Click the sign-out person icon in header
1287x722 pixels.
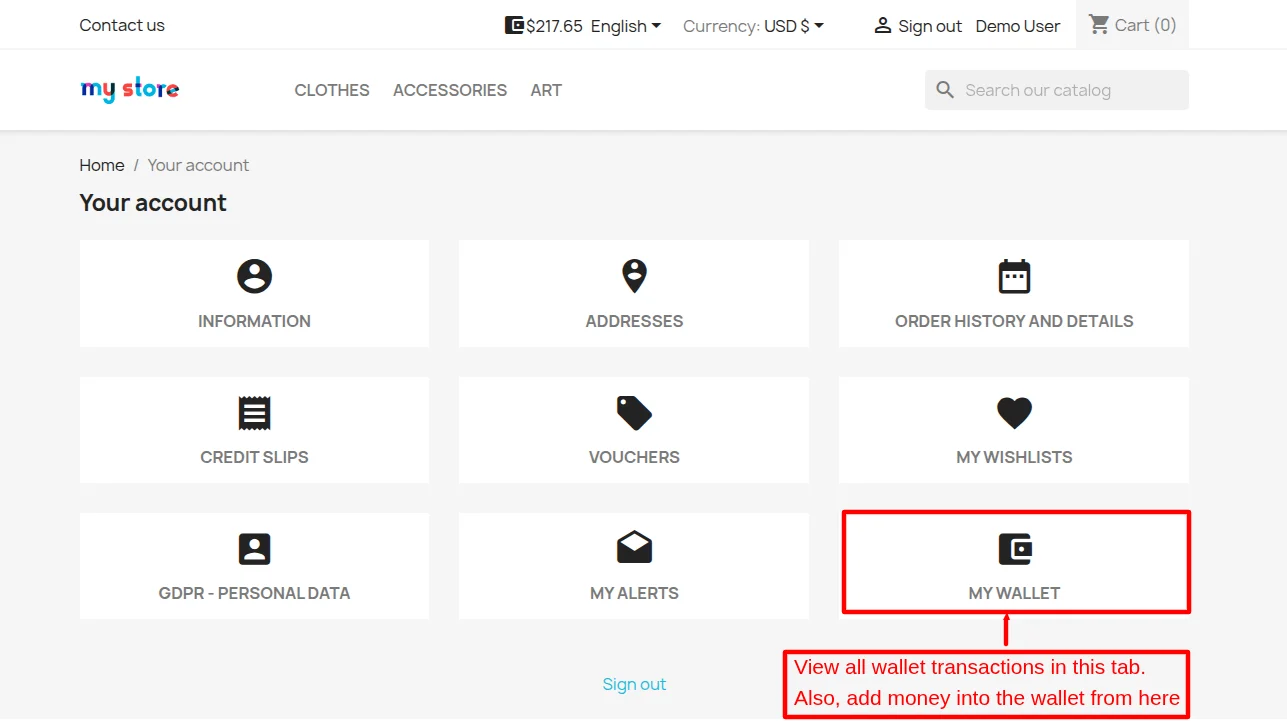(881, 25)
